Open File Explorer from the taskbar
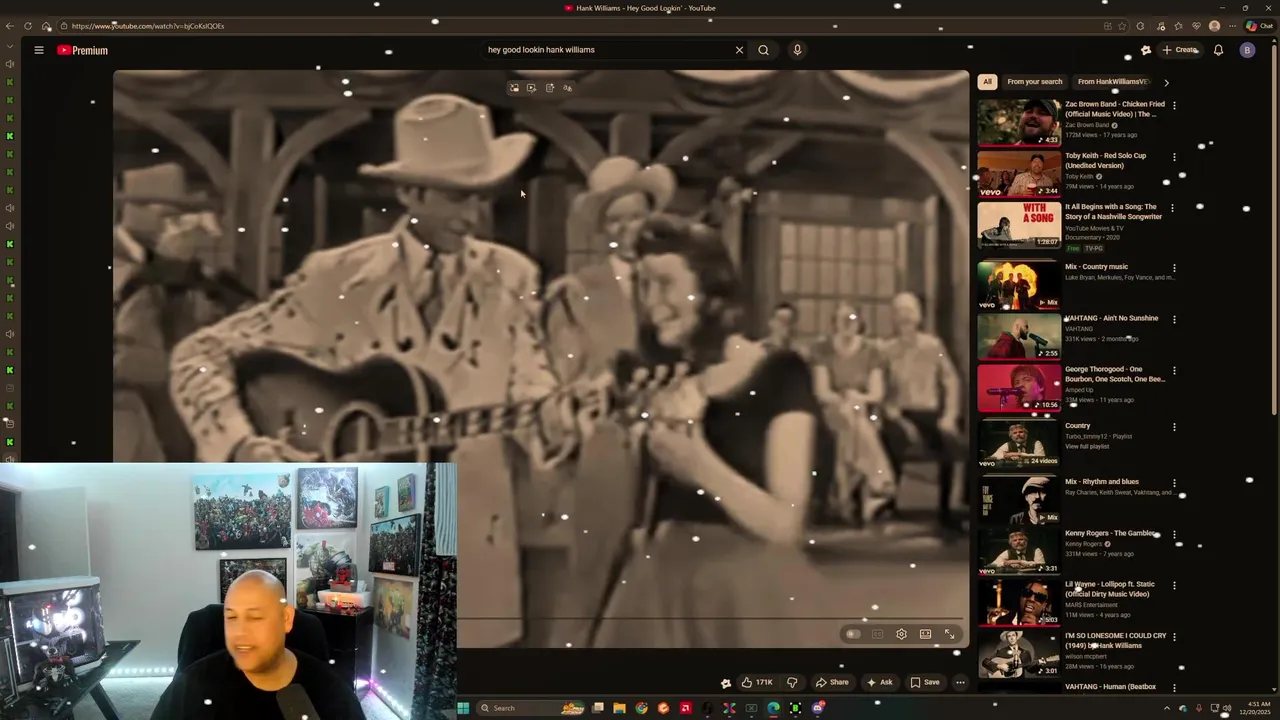This screenshot has width=1280, height=720. [619, 708]
